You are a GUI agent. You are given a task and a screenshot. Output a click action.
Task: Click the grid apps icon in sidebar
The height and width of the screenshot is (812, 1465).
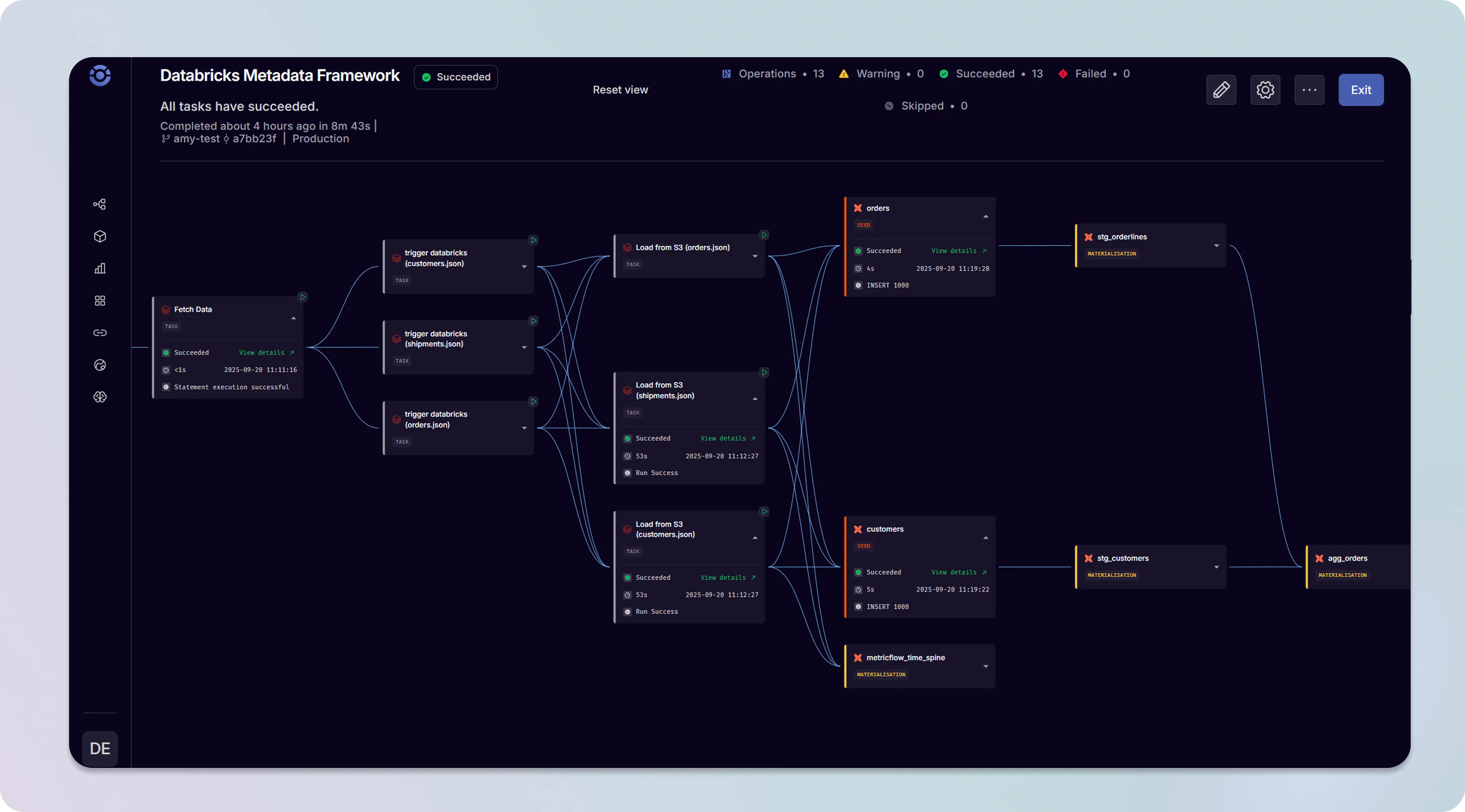pyautogui.click(x=100, y=300)
